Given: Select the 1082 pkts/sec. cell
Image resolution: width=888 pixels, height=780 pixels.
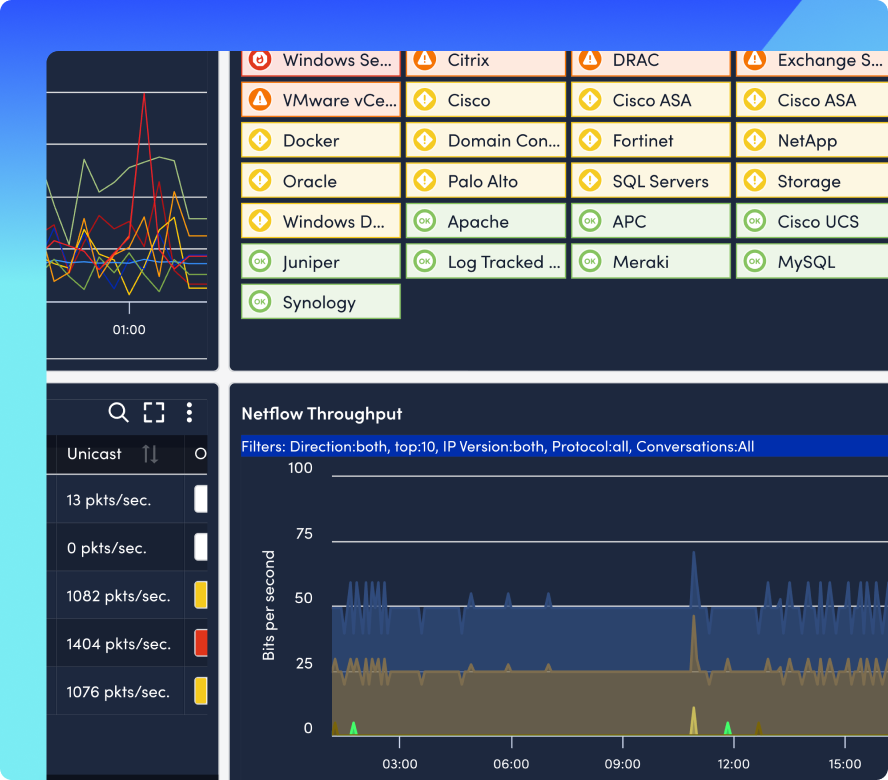Looking at the screenshot, I should [x=120, y=595].
